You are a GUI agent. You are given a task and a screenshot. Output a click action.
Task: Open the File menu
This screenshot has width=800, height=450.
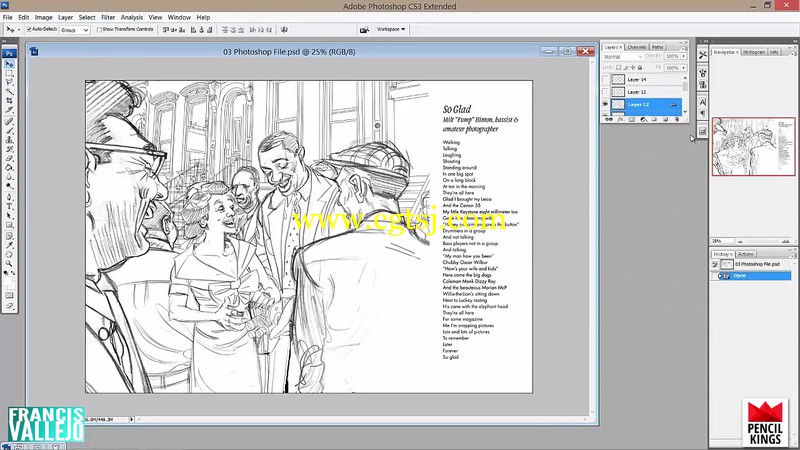(8, 17)
